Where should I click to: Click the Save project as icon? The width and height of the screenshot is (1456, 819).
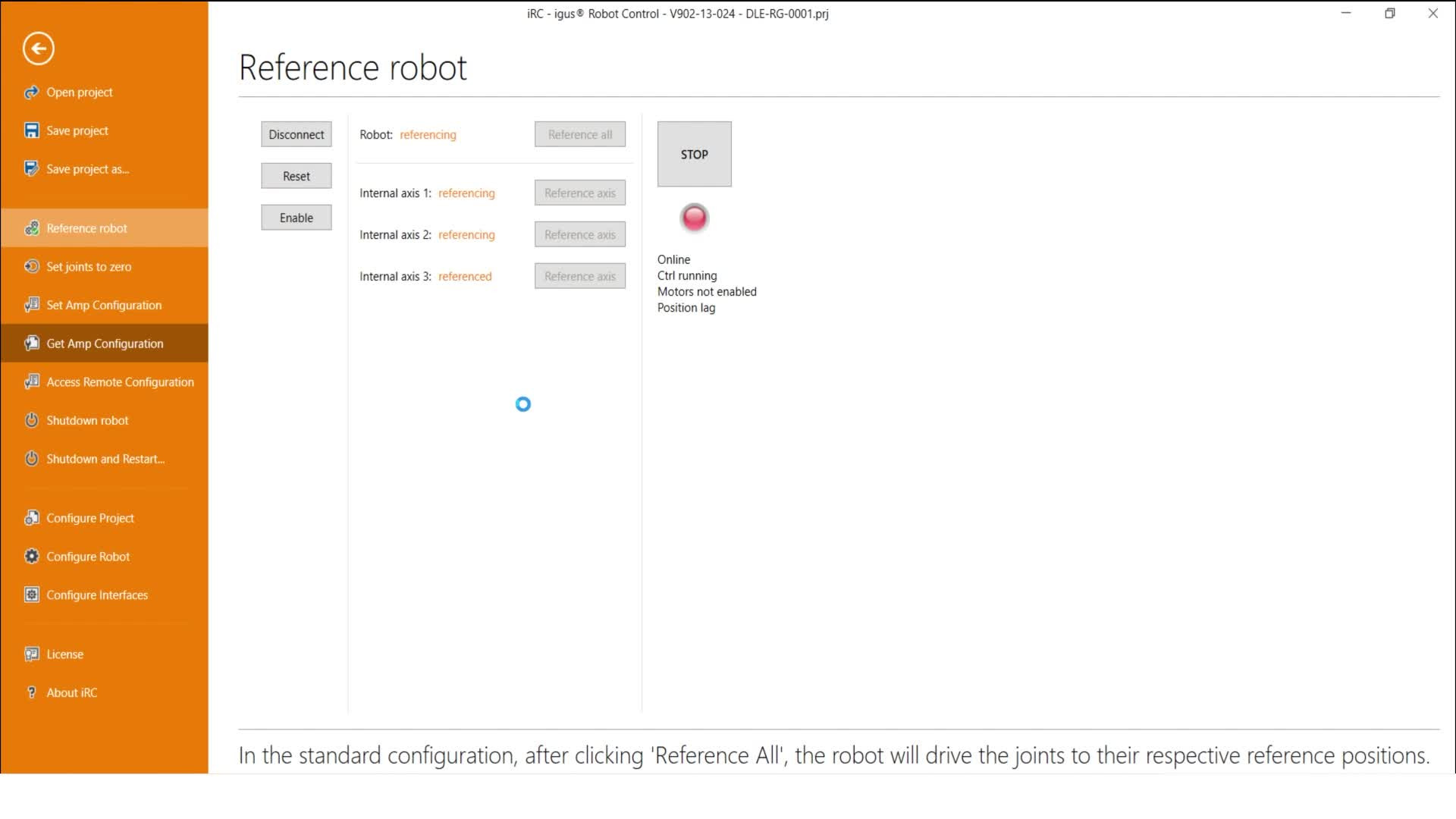click(31, 169)
